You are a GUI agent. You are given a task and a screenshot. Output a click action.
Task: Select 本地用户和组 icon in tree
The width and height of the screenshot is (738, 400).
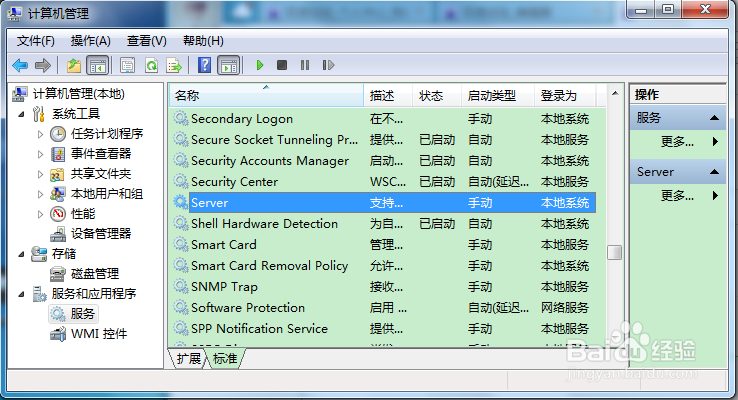pos(58,194)
